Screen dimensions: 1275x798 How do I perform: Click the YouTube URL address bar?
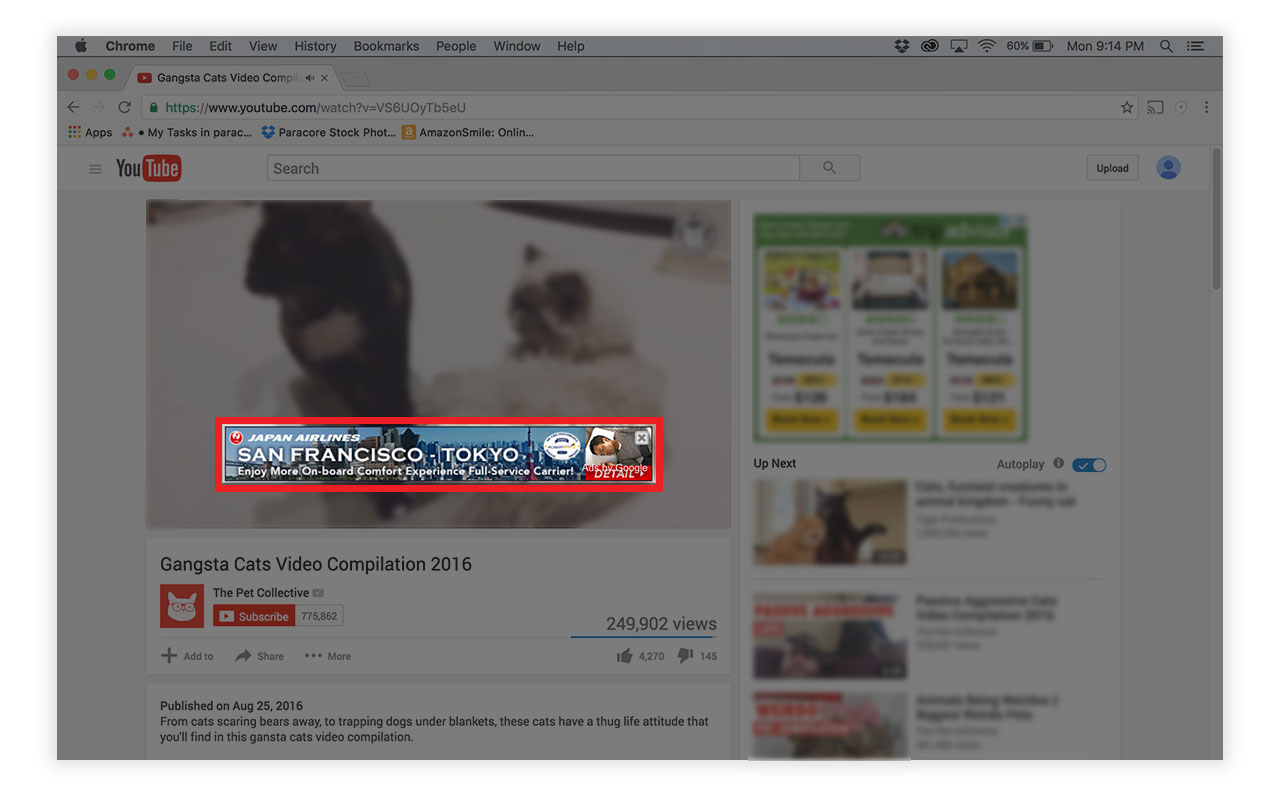click(x=640, y=107)
